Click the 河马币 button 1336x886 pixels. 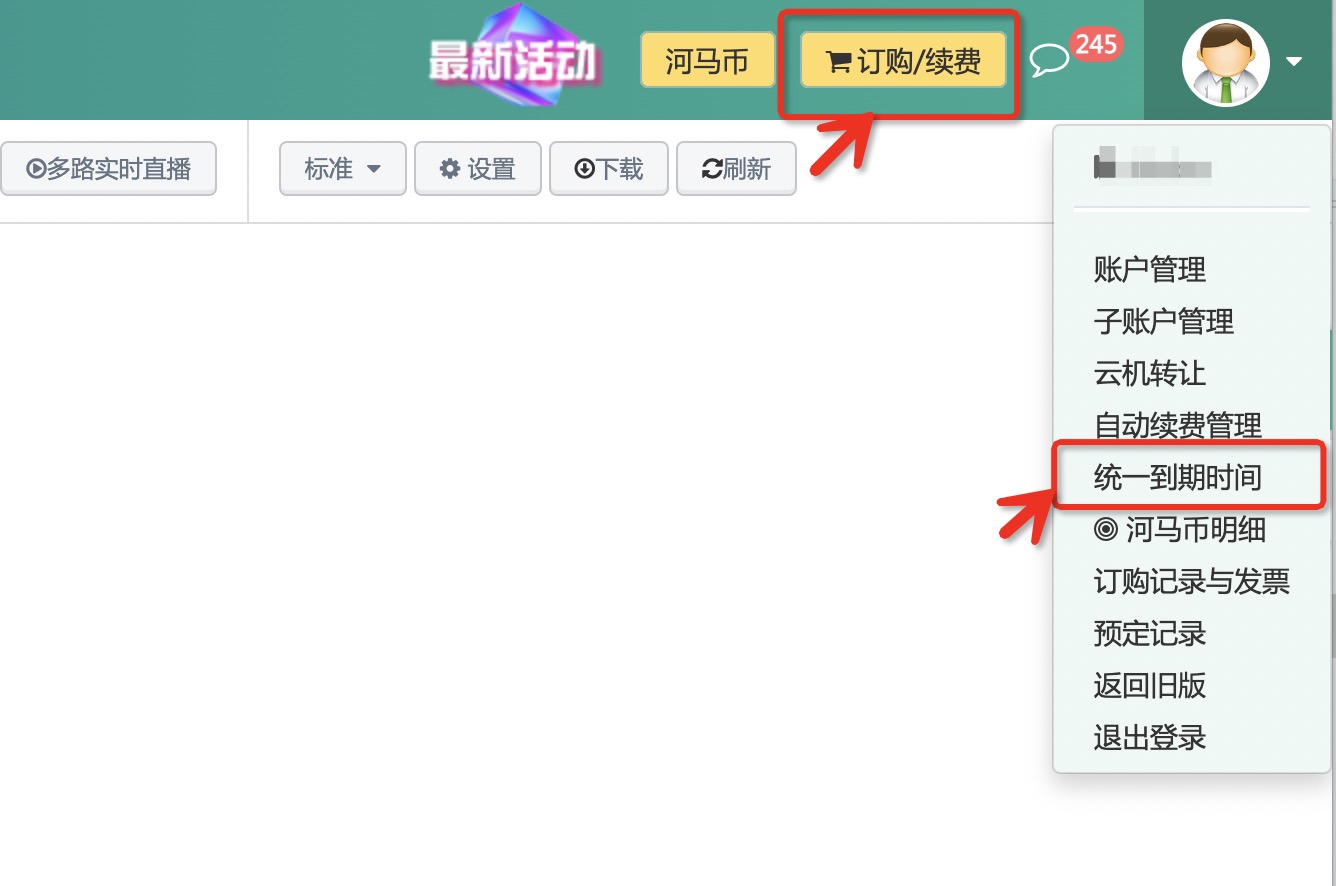point(707,60)
